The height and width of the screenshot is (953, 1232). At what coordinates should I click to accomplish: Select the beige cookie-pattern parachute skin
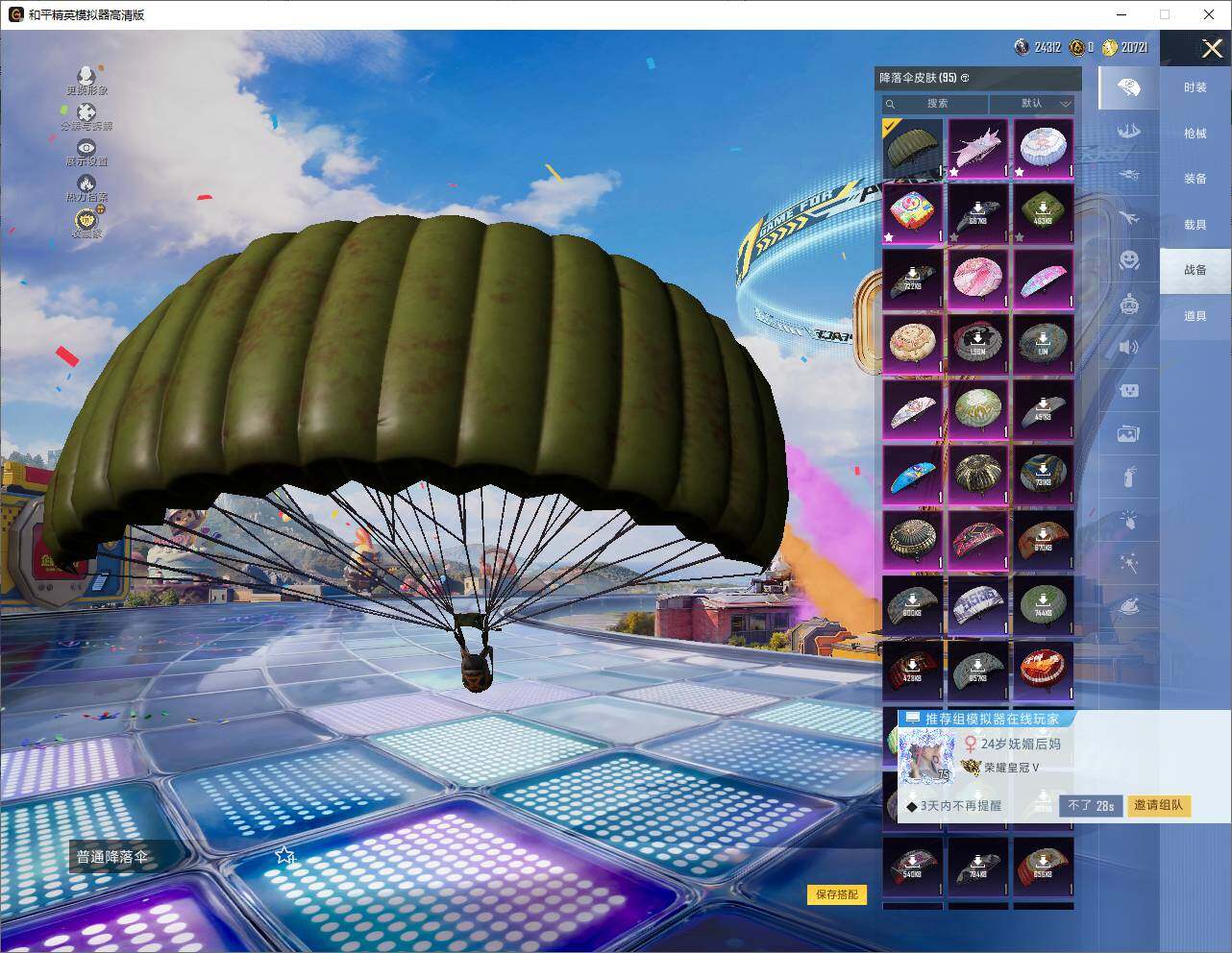pos(913,344)
